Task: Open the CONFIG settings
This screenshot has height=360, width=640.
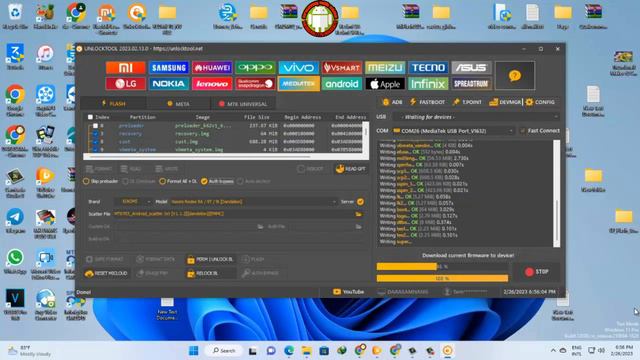Action: tap(540, 102)
